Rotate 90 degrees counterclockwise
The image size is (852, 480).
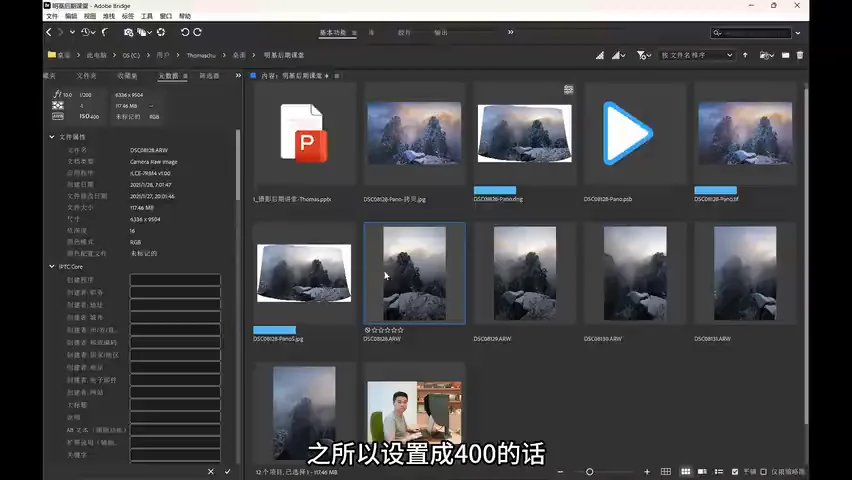pyautogui.click(x=185, y=33)
